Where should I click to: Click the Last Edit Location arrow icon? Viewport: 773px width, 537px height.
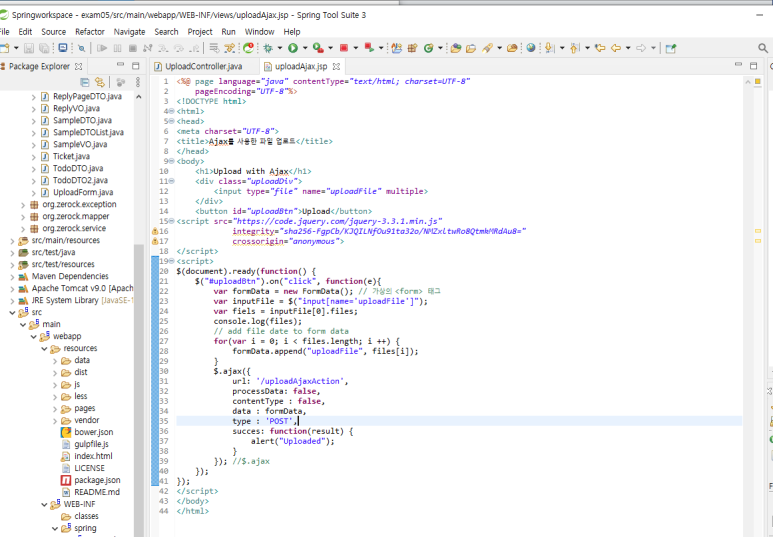tap(599, 48)
